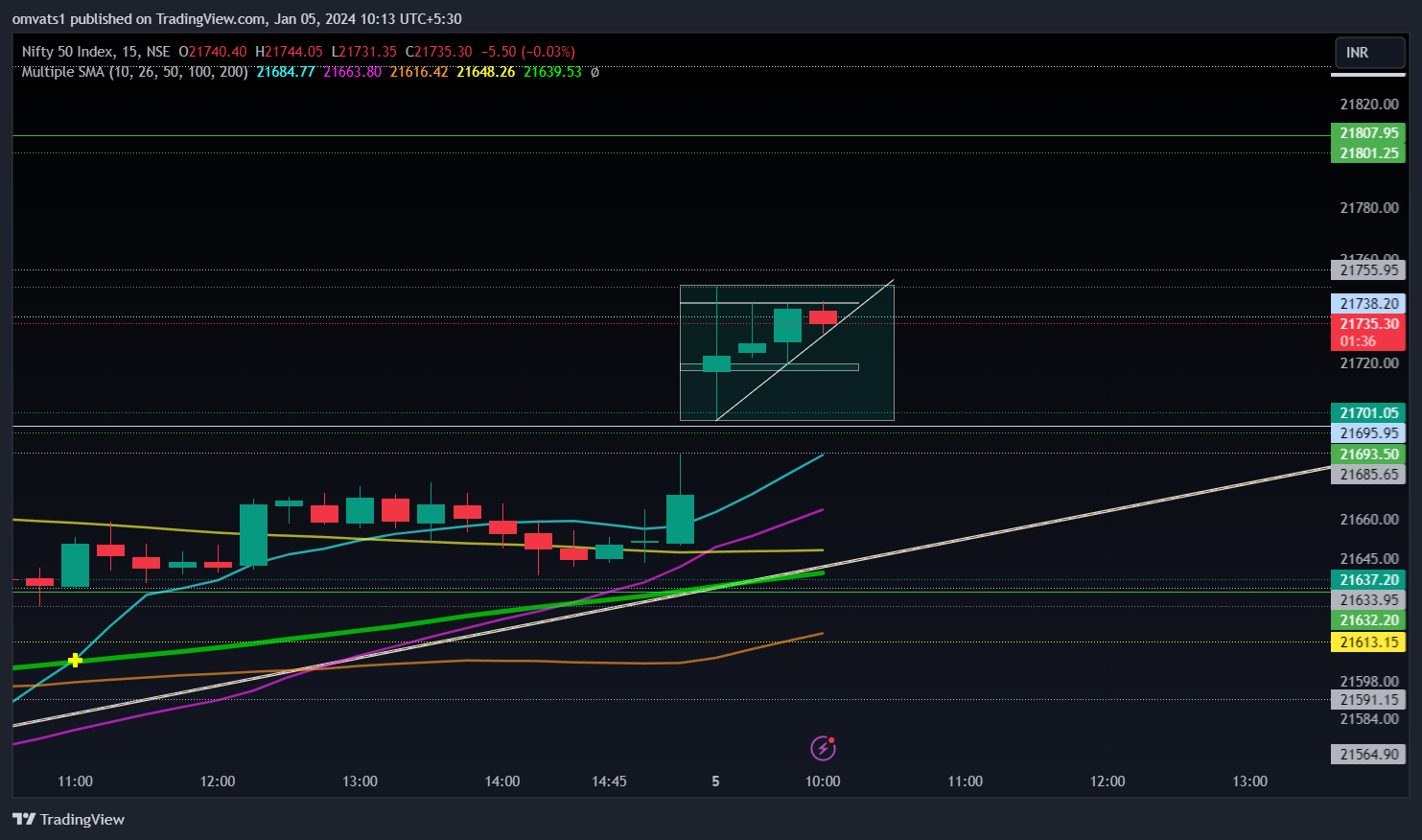
Task: Click the red current price label 21735.30
Action: coord(1368,324)
